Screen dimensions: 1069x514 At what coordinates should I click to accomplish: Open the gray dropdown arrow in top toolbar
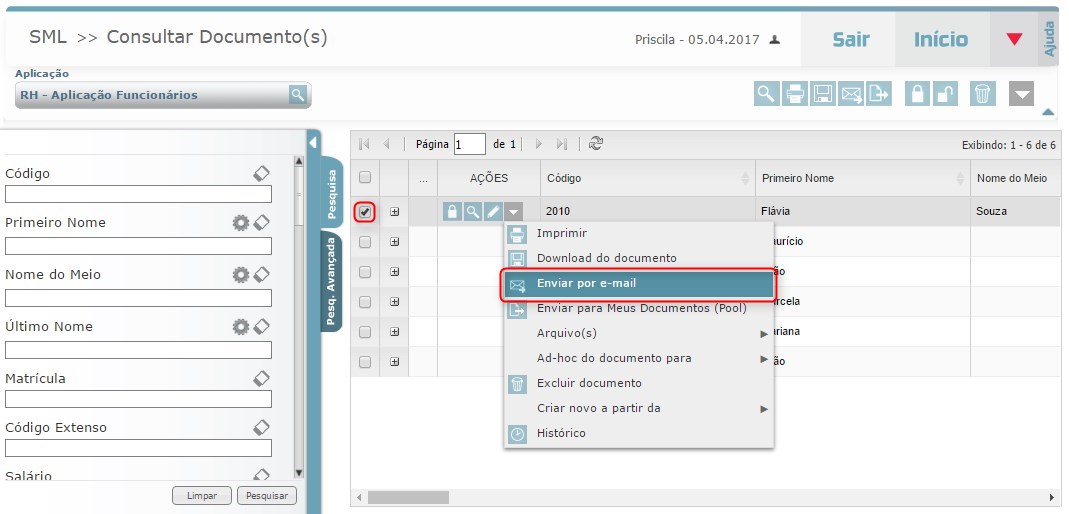1020,94
